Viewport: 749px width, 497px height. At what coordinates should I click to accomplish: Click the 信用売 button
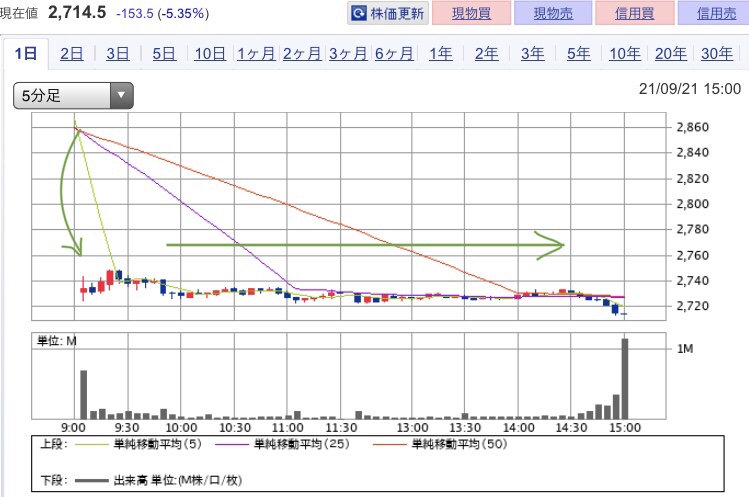tap(715, 13)
